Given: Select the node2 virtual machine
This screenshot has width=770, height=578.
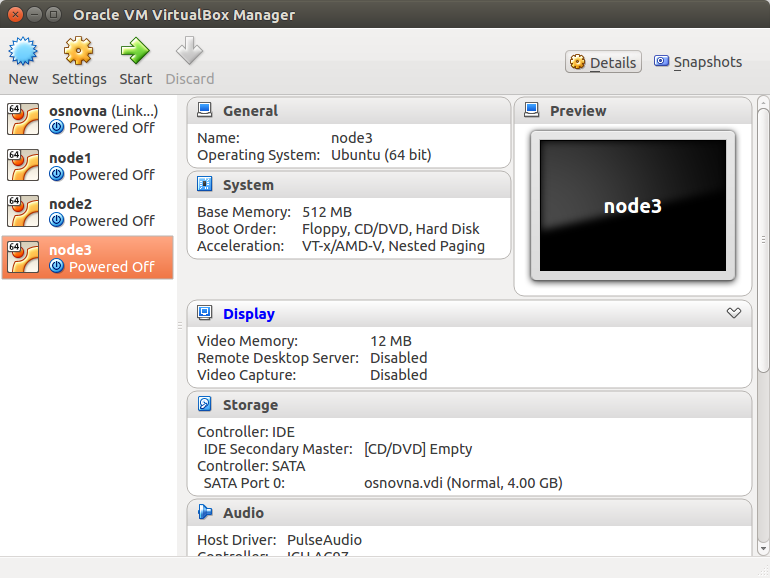Looking at the screenshot, I should (88, 212).
